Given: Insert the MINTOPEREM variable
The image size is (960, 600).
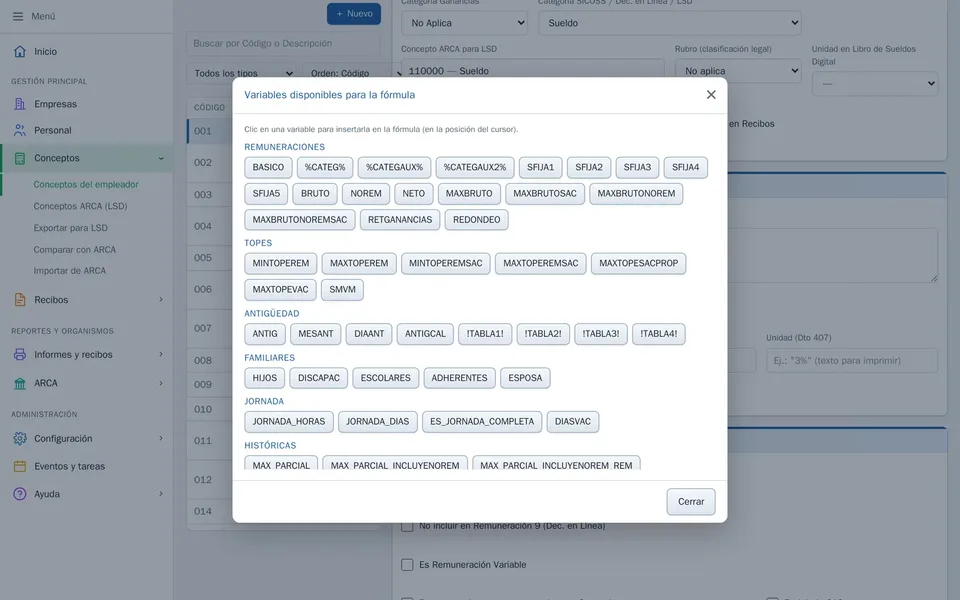Looking at the screenshot, I should click(280, 263).
